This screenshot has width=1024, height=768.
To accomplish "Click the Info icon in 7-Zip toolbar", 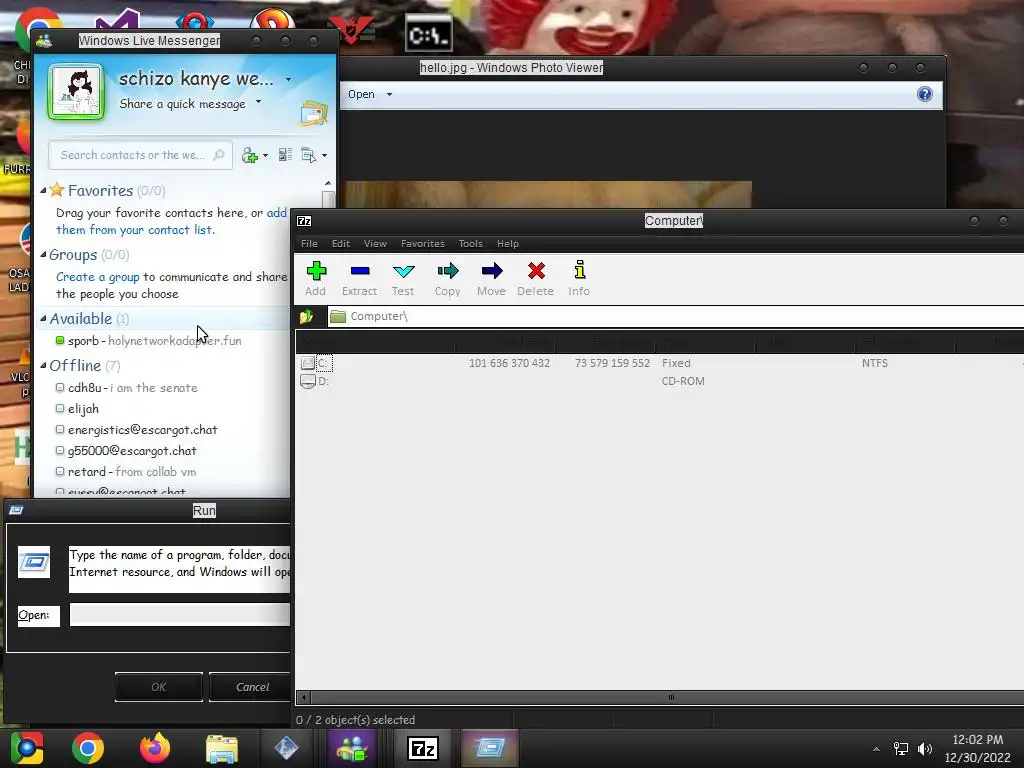I will [x=579, y=278].
